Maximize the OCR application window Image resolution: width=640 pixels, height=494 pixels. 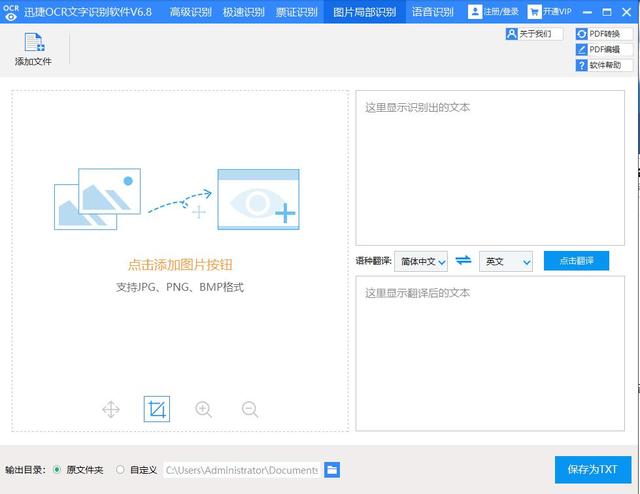click(607, 12)
